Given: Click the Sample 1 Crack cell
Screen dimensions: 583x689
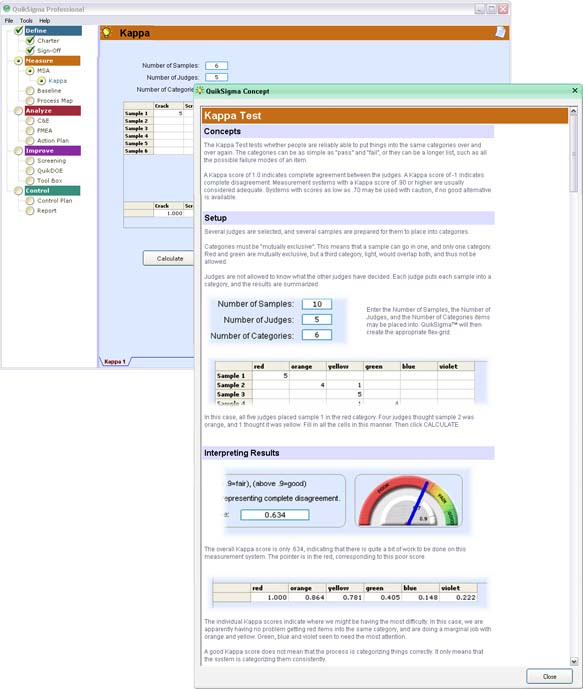Looking at the screenshot, I should 168,113.
